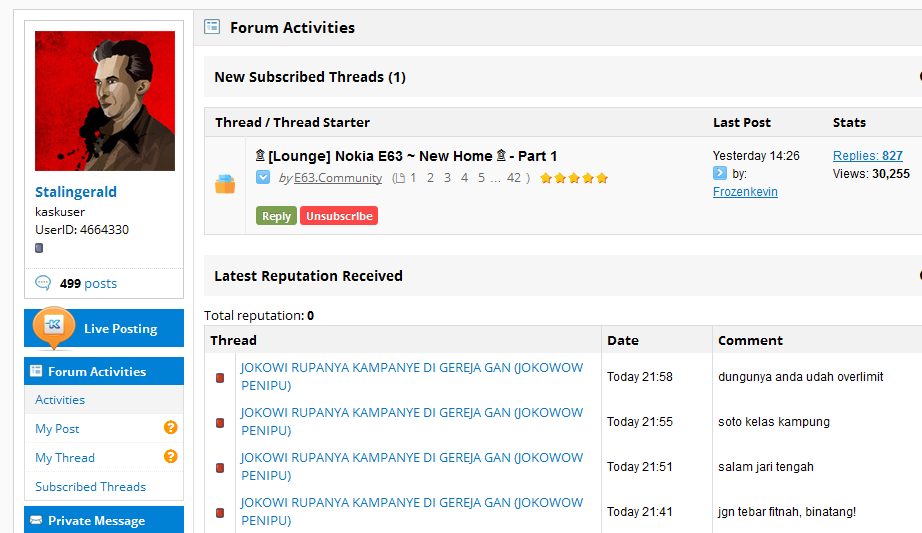Click the envelope icon in Private Message header
This screenshot has height=533, width=922.
(x=36, y=520)
